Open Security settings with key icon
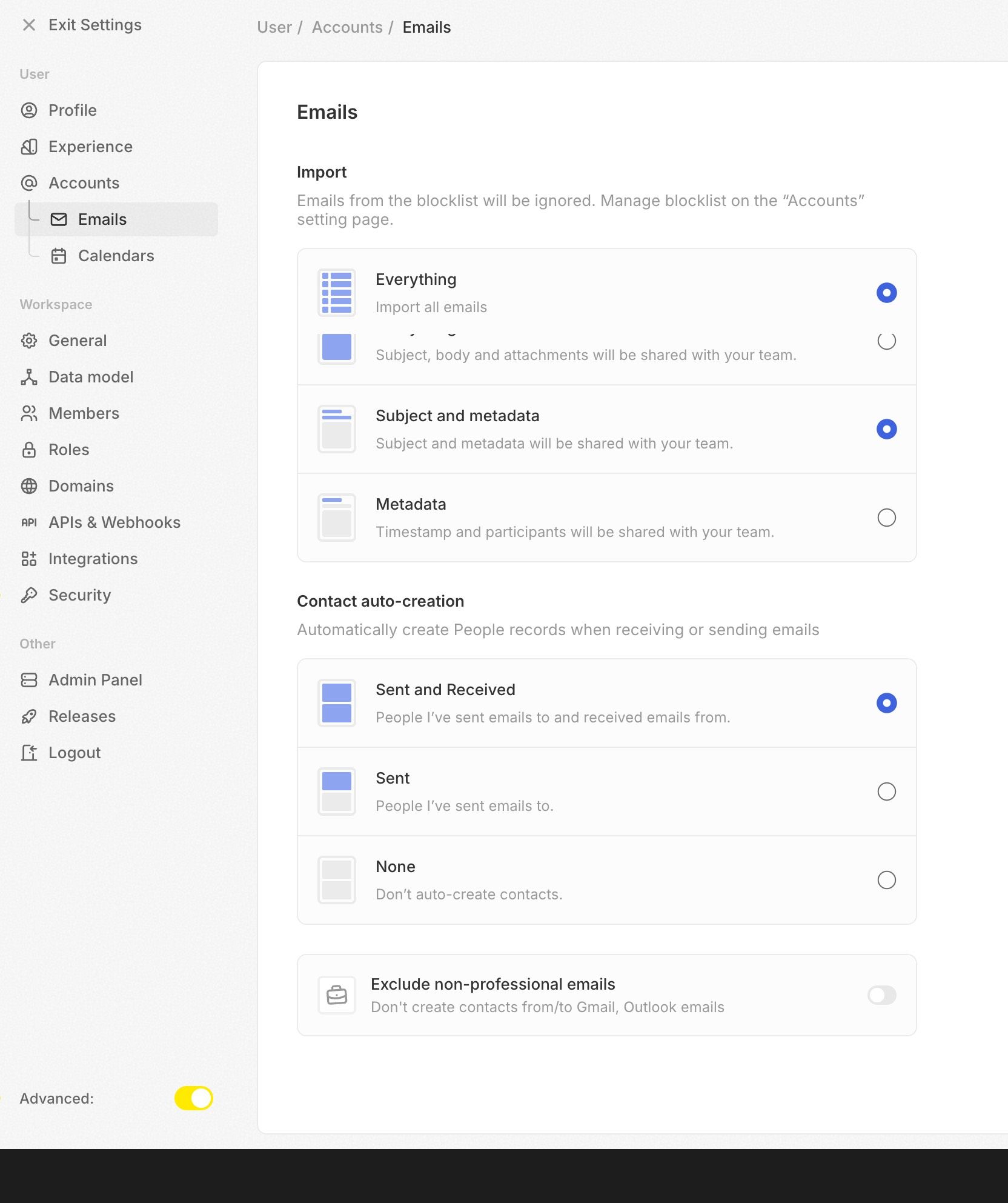1008x1203 pixels. (x=79, y=595)
